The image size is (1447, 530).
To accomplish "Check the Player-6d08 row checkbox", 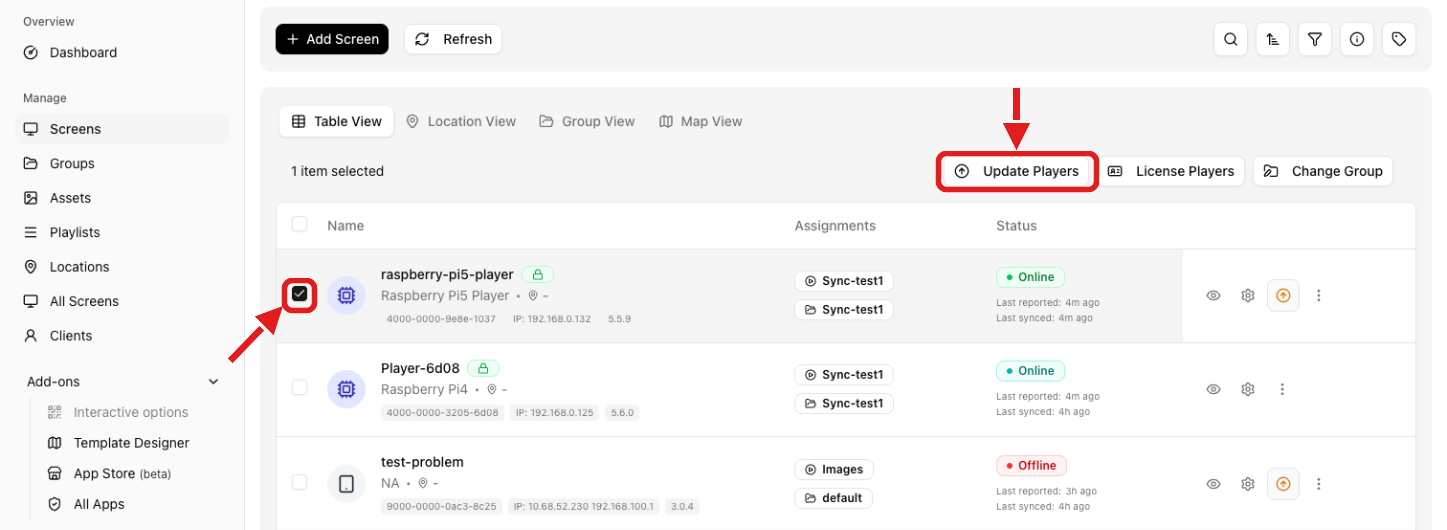I will tap(299, 388).
